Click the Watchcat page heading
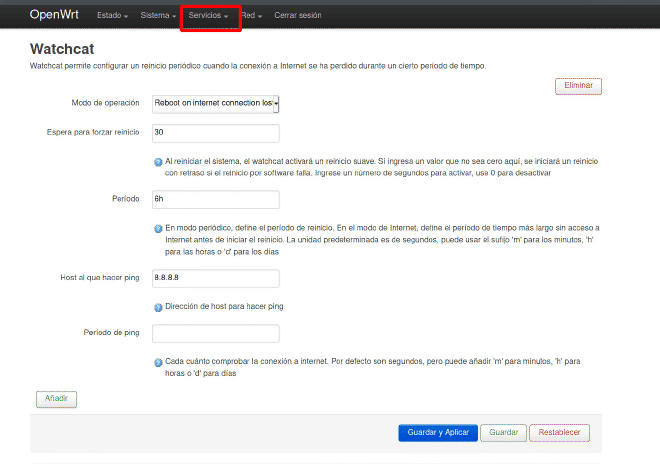 click(x=62, y=49)
